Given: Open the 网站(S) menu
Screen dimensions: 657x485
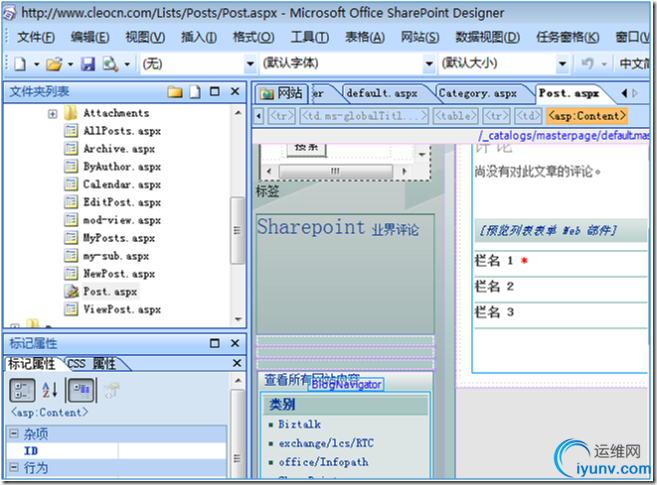Looking at the screenshot, I should [x=420, y=37].
